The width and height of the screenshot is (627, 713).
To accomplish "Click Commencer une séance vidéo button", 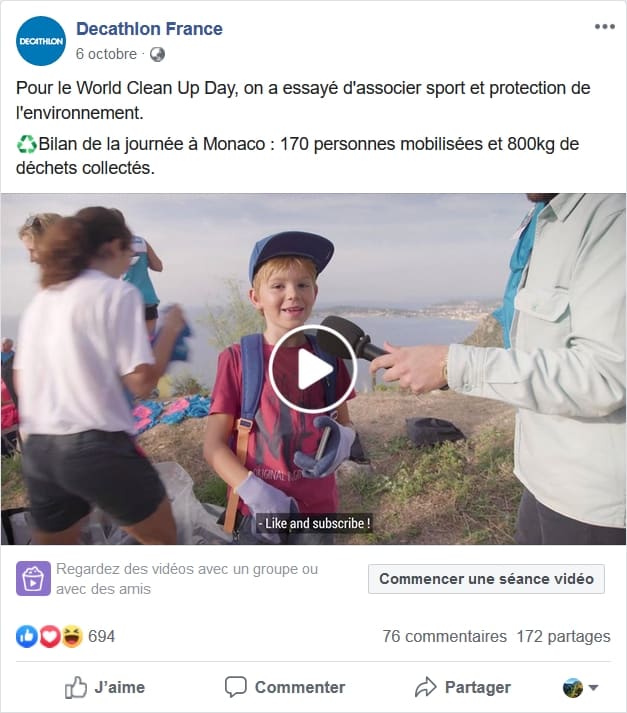I will tap(486, 579).
